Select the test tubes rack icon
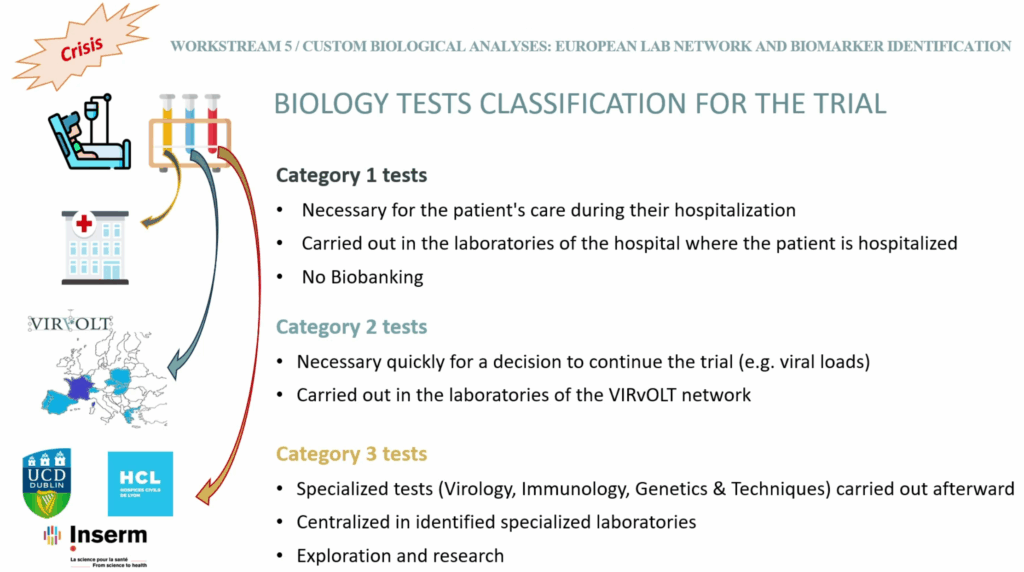 (x=190, y=130)
